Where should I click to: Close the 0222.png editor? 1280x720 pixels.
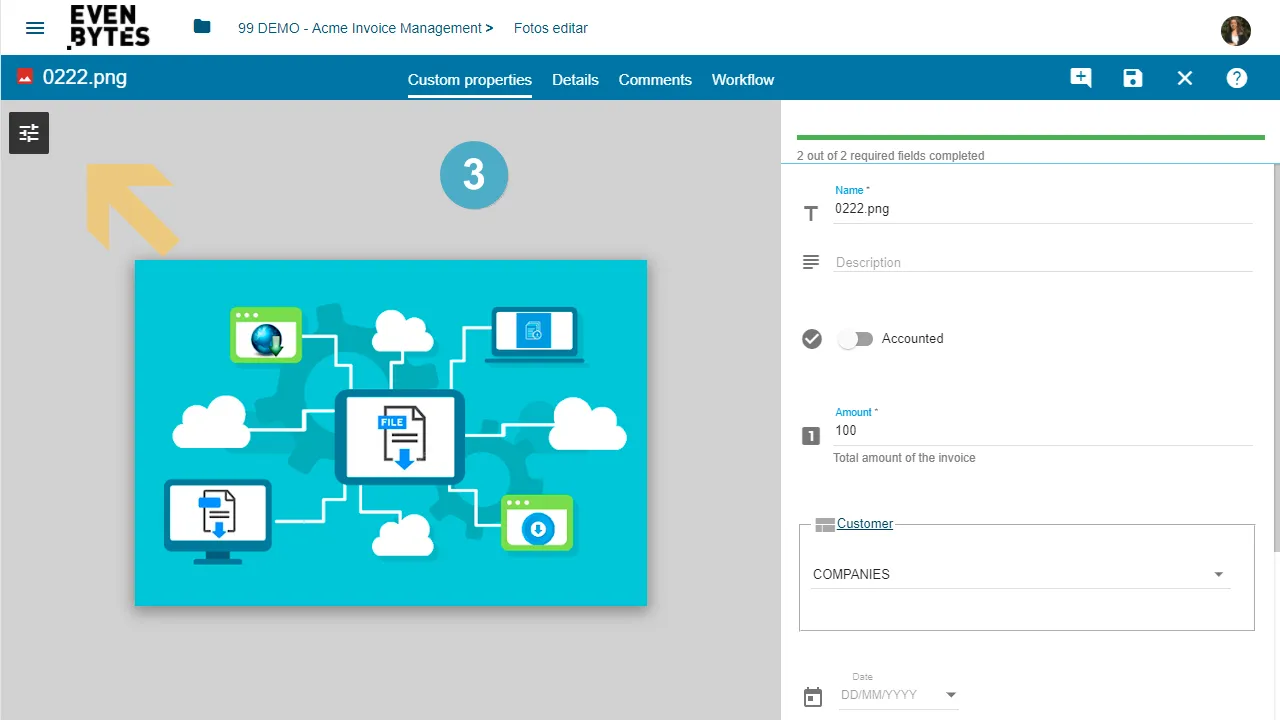click(1185, 78)
